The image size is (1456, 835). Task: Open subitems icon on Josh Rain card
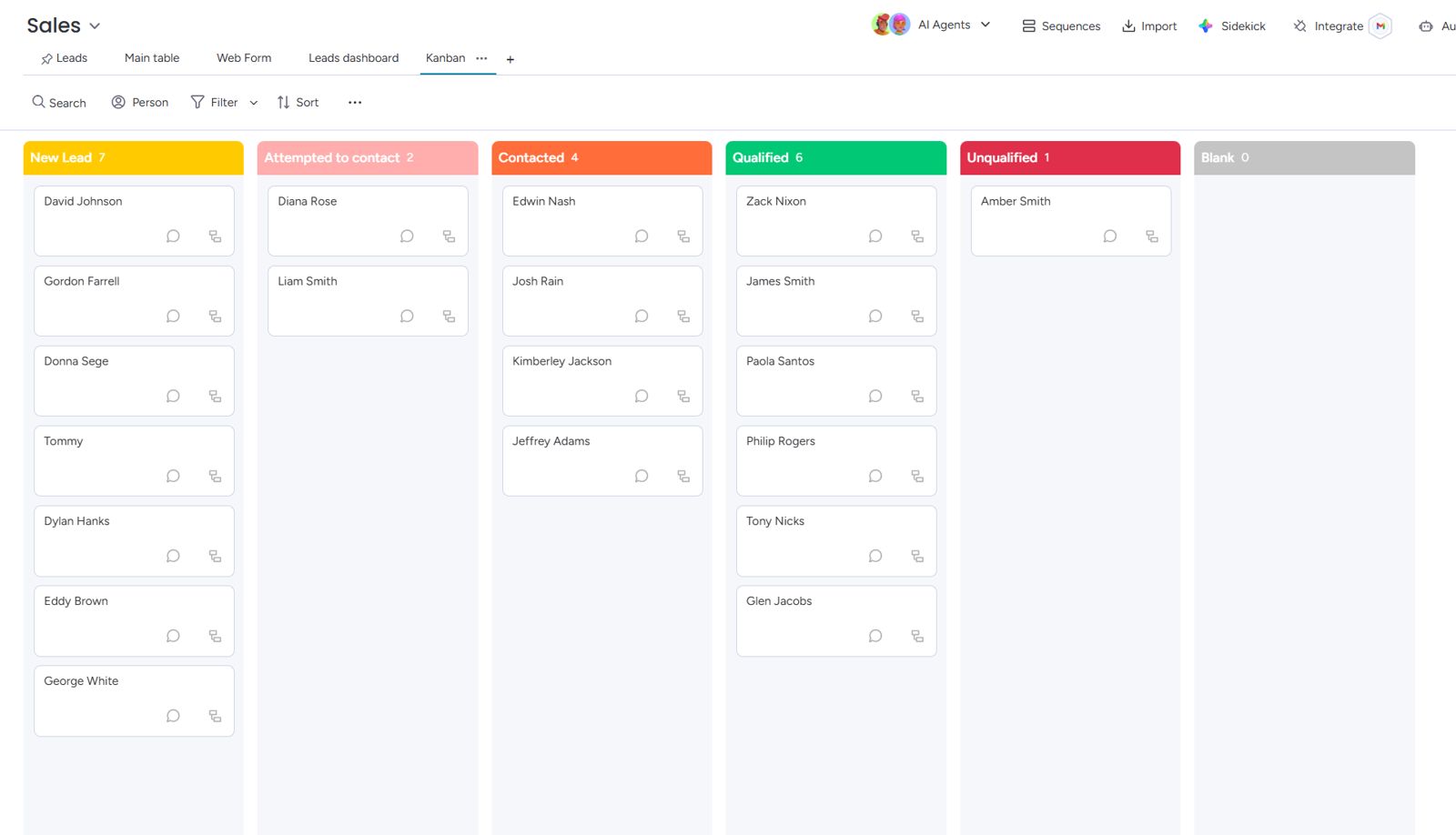683,317
